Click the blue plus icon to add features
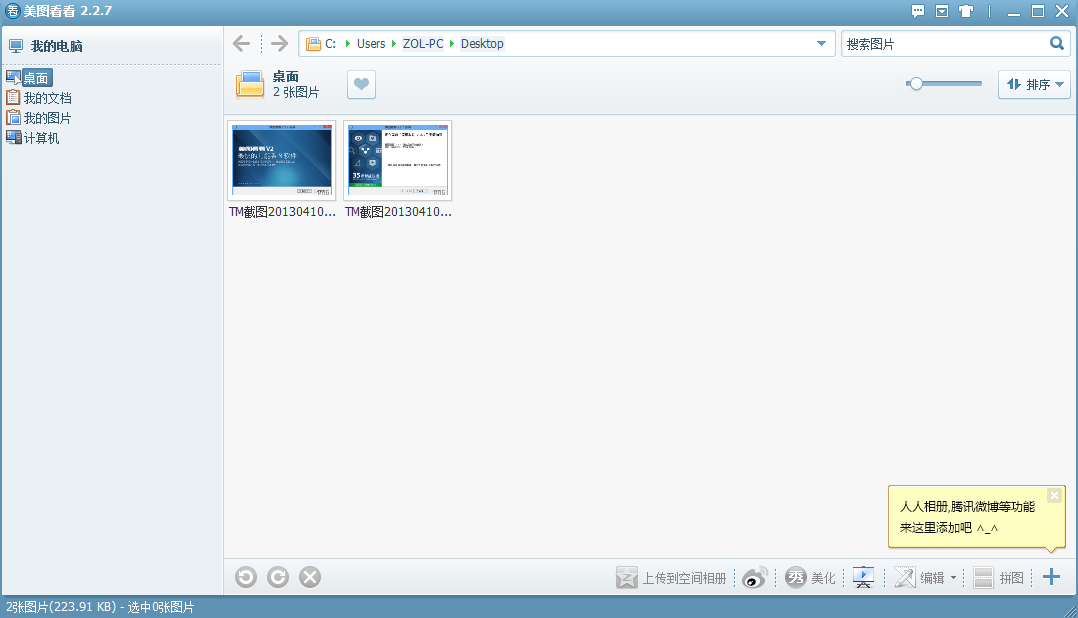This screenshot has height=618, width=1078. 1051,577
